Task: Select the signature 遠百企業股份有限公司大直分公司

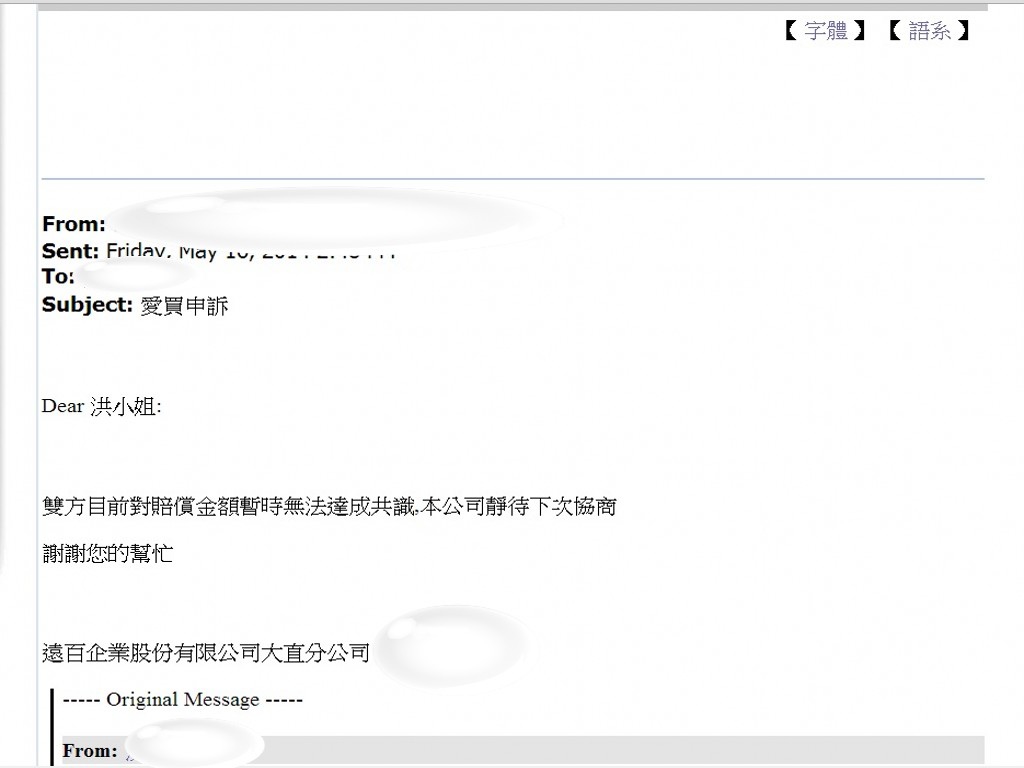Action: (206, 652)
